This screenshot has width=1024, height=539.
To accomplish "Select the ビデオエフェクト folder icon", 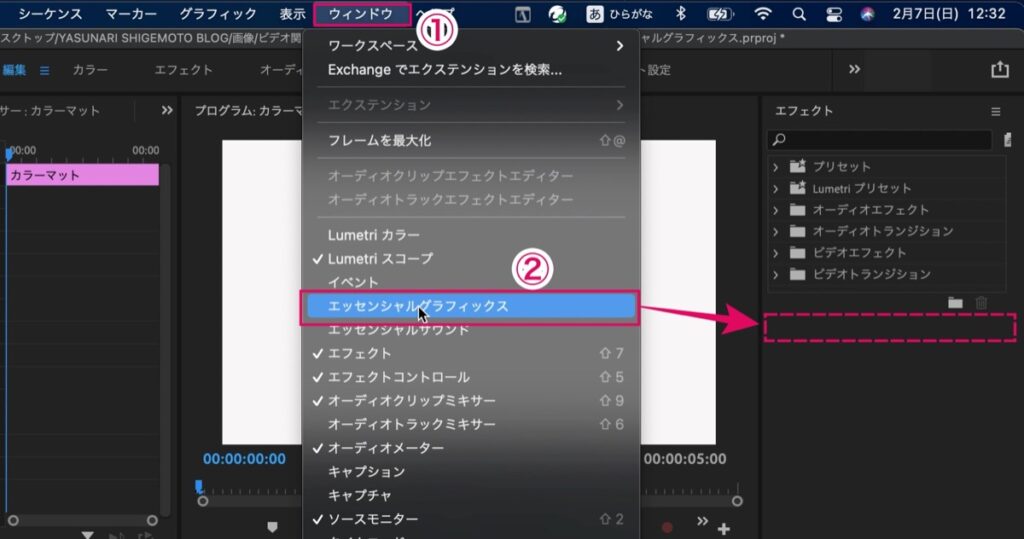I will tap(797, 253).
